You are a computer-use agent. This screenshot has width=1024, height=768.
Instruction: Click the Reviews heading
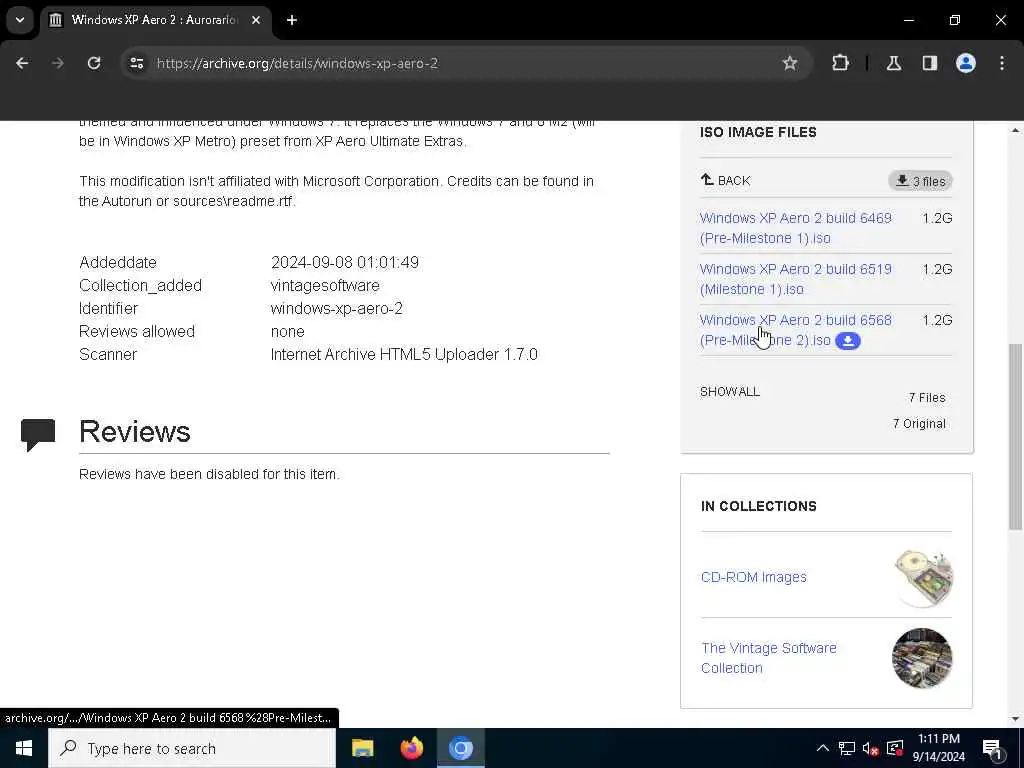pos(135,432)
